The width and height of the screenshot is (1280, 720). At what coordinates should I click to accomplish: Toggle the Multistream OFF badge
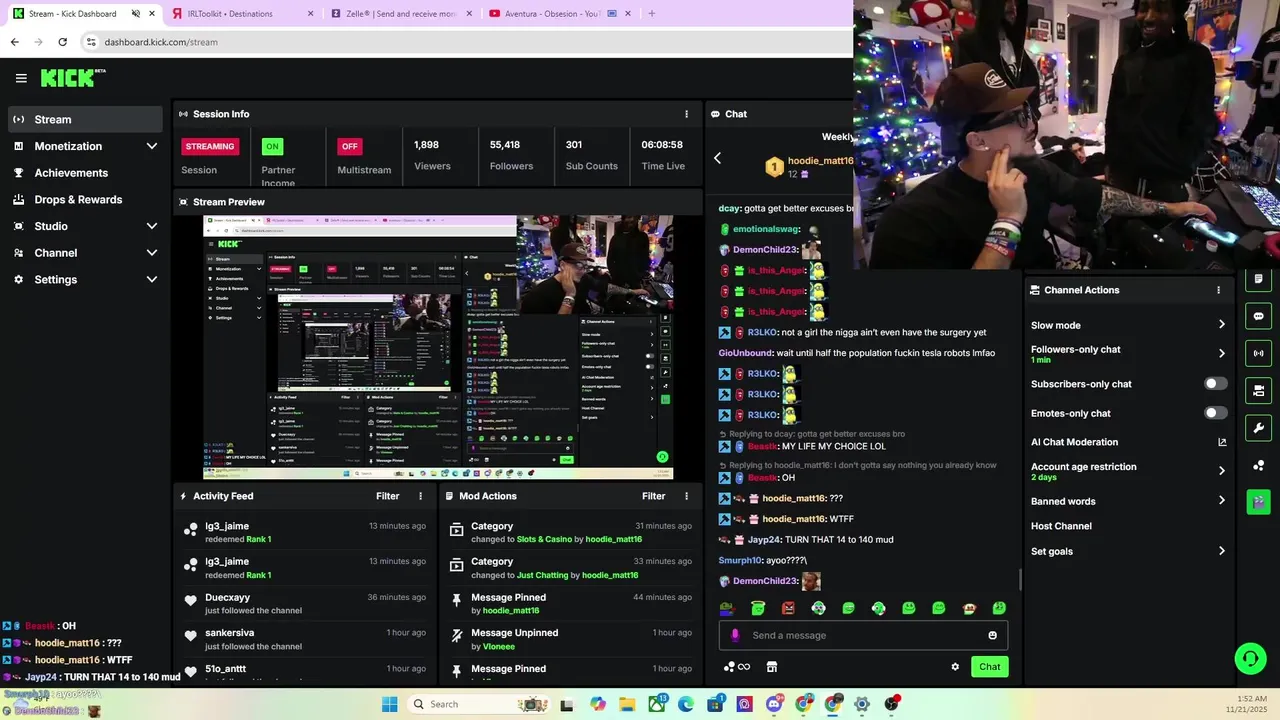point(349,146)
